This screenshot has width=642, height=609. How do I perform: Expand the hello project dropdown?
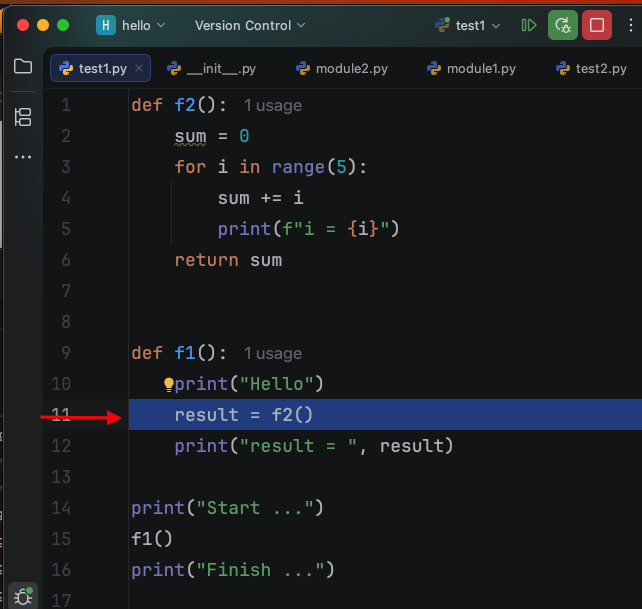(131, 25)
